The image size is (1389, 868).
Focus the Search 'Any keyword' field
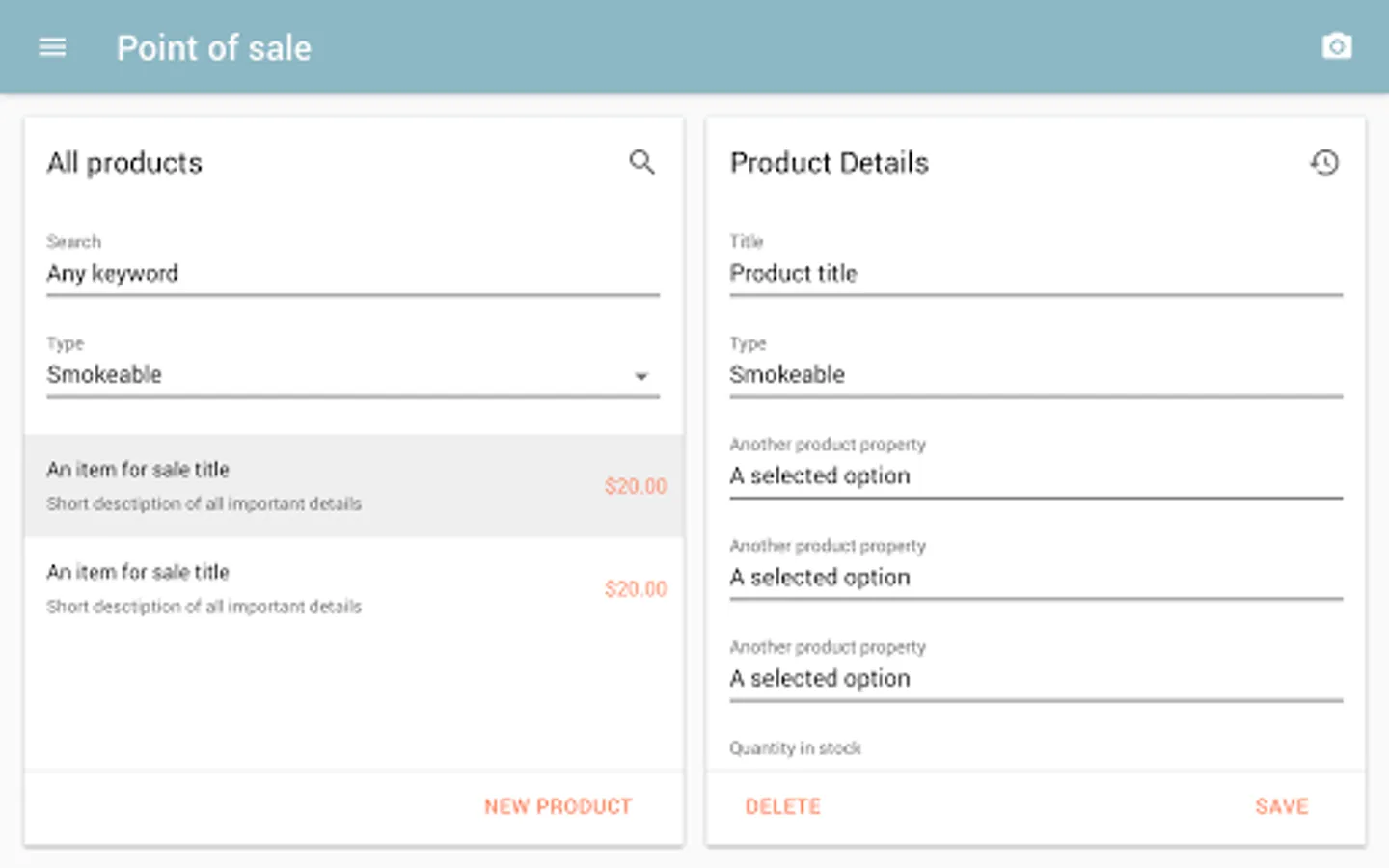coord(352,274)
